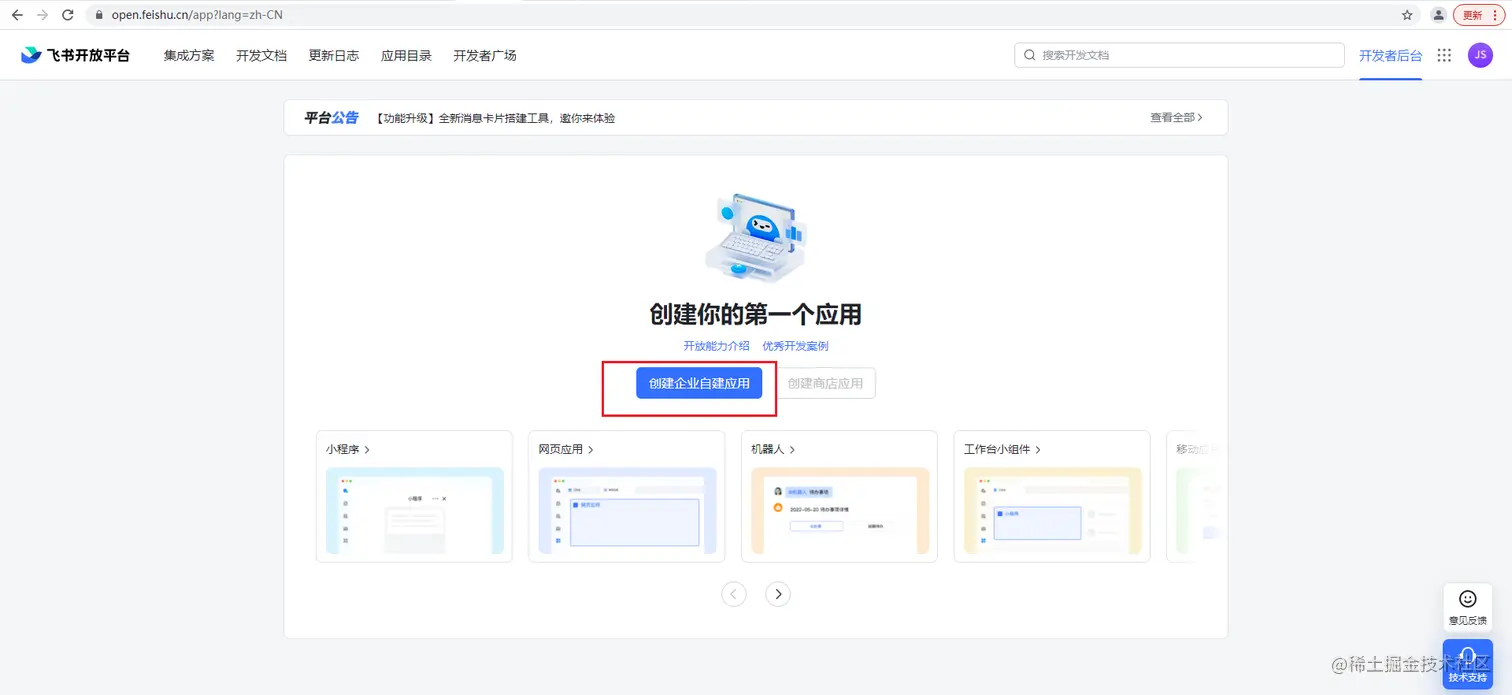Open the 应用目录 page
Viewport: 1512px width, 695px height.
(406, 55)
